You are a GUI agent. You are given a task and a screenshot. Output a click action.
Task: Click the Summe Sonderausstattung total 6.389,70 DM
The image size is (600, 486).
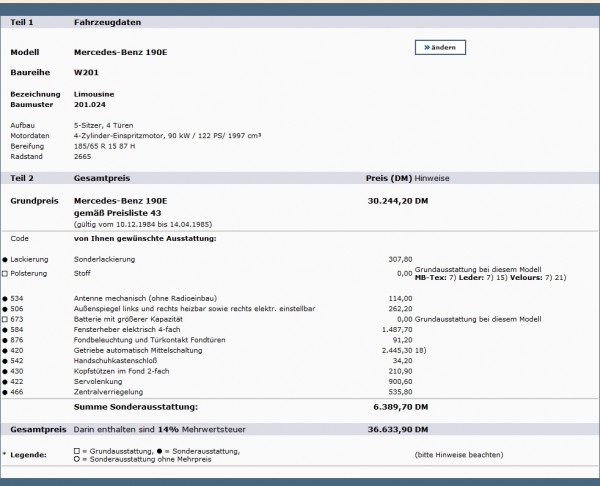pos(400,407)
